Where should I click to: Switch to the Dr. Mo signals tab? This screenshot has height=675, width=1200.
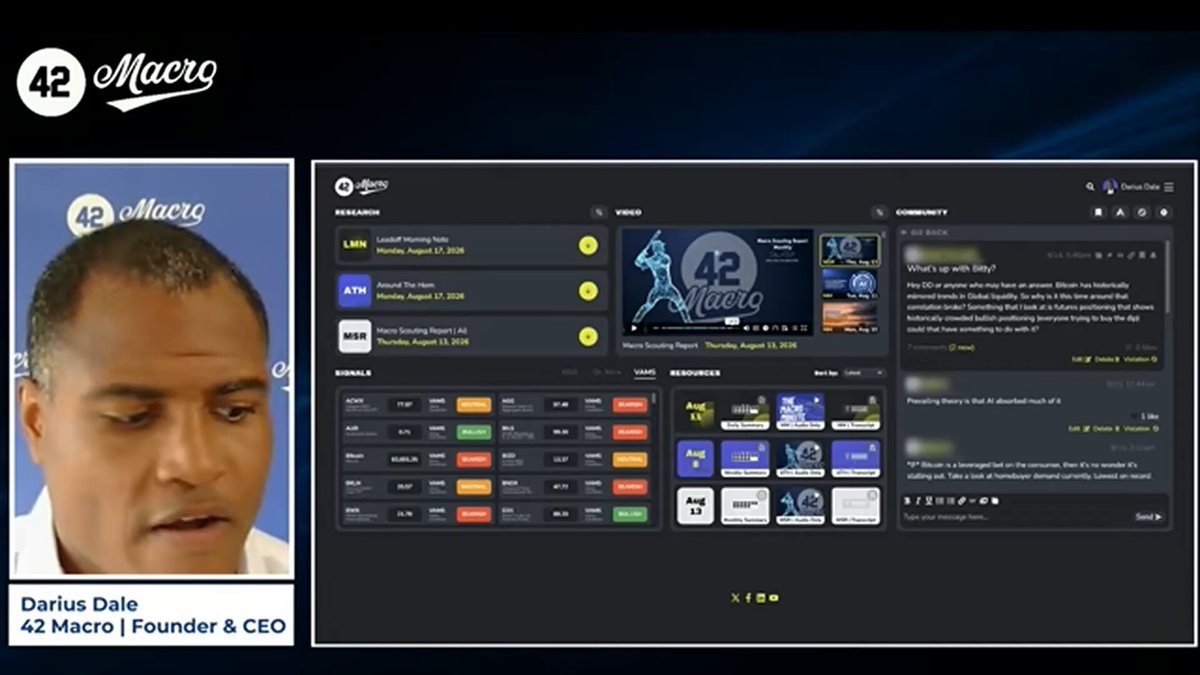607,372
